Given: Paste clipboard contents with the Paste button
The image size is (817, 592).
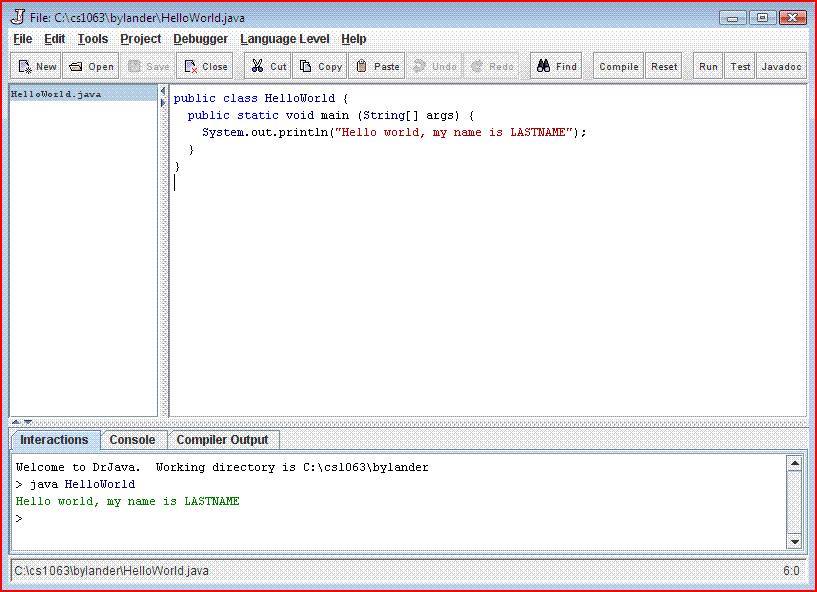Looking at the screenshot, I should point(377,66).
